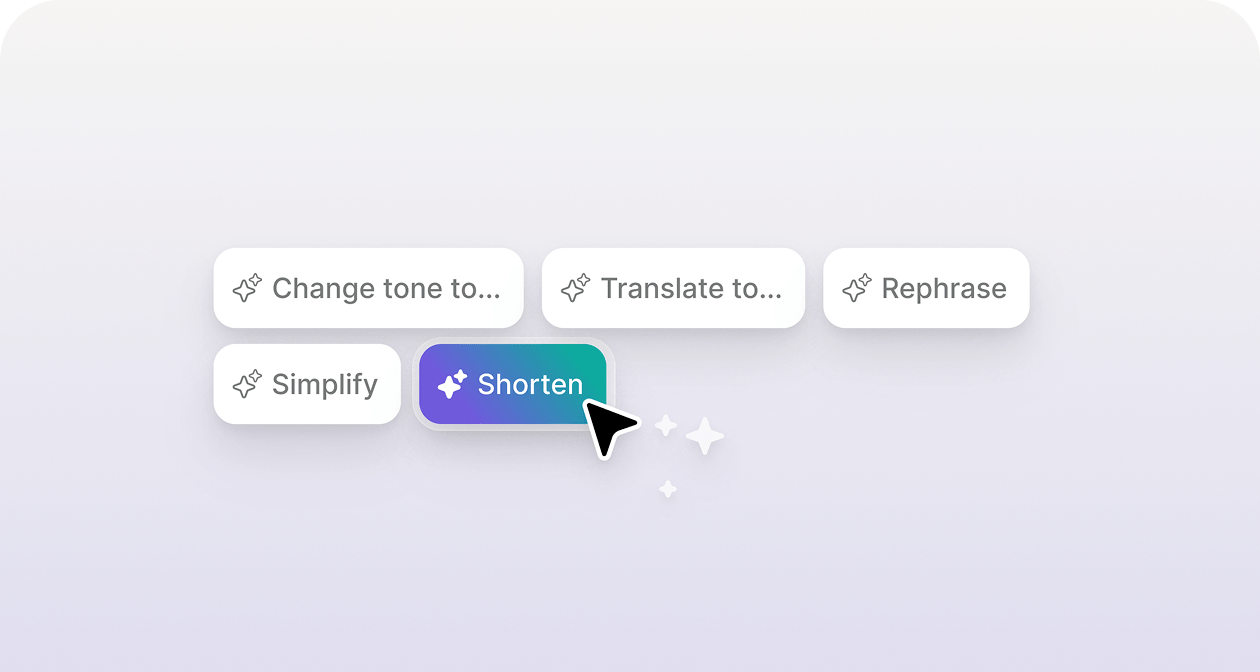1260x672 pixels.
Task: Click the Shorten text label
Action: coord(530,384)
